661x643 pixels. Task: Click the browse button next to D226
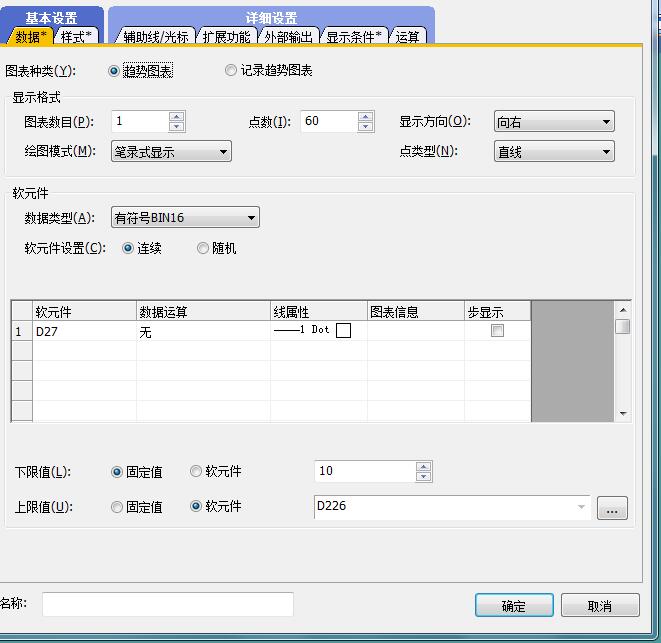[612, 508]
